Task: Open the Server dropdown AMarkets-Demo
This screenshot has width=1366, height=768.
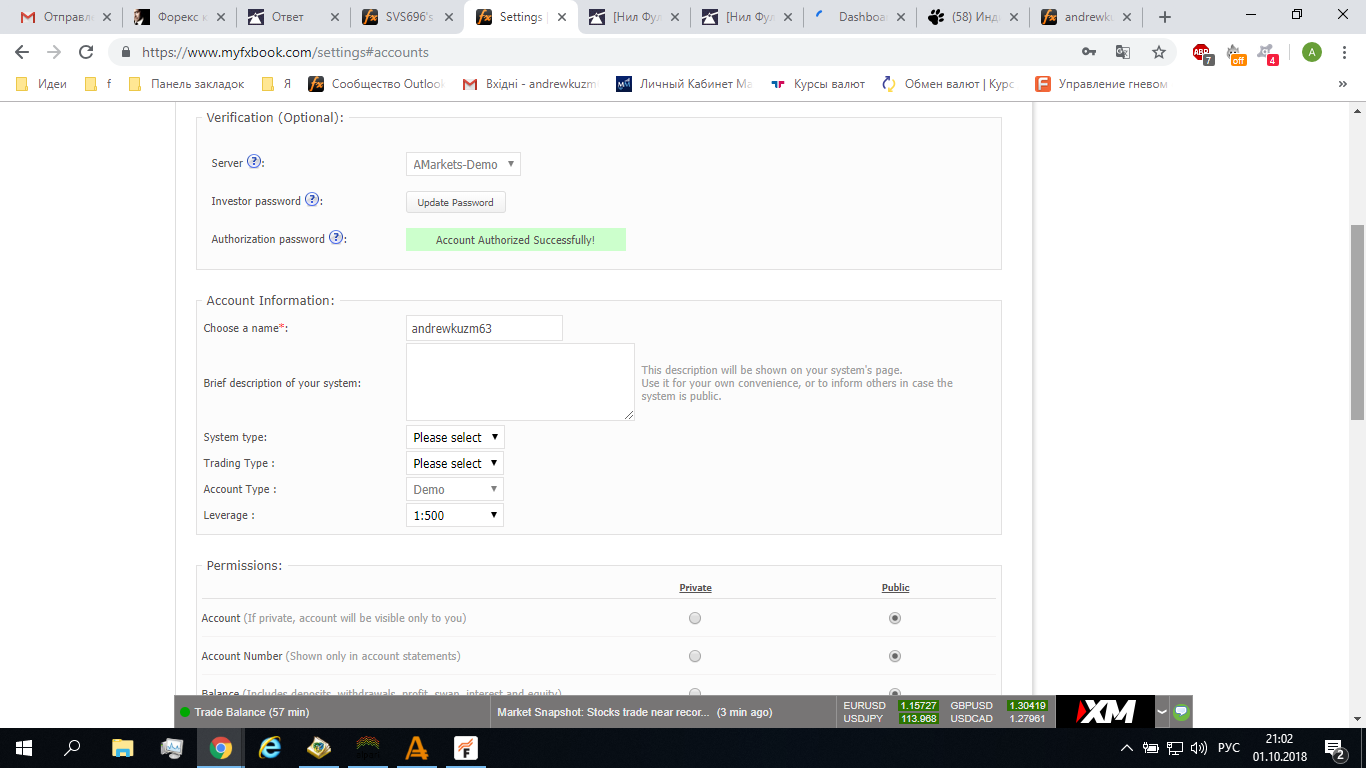Action: click(463, 164)
